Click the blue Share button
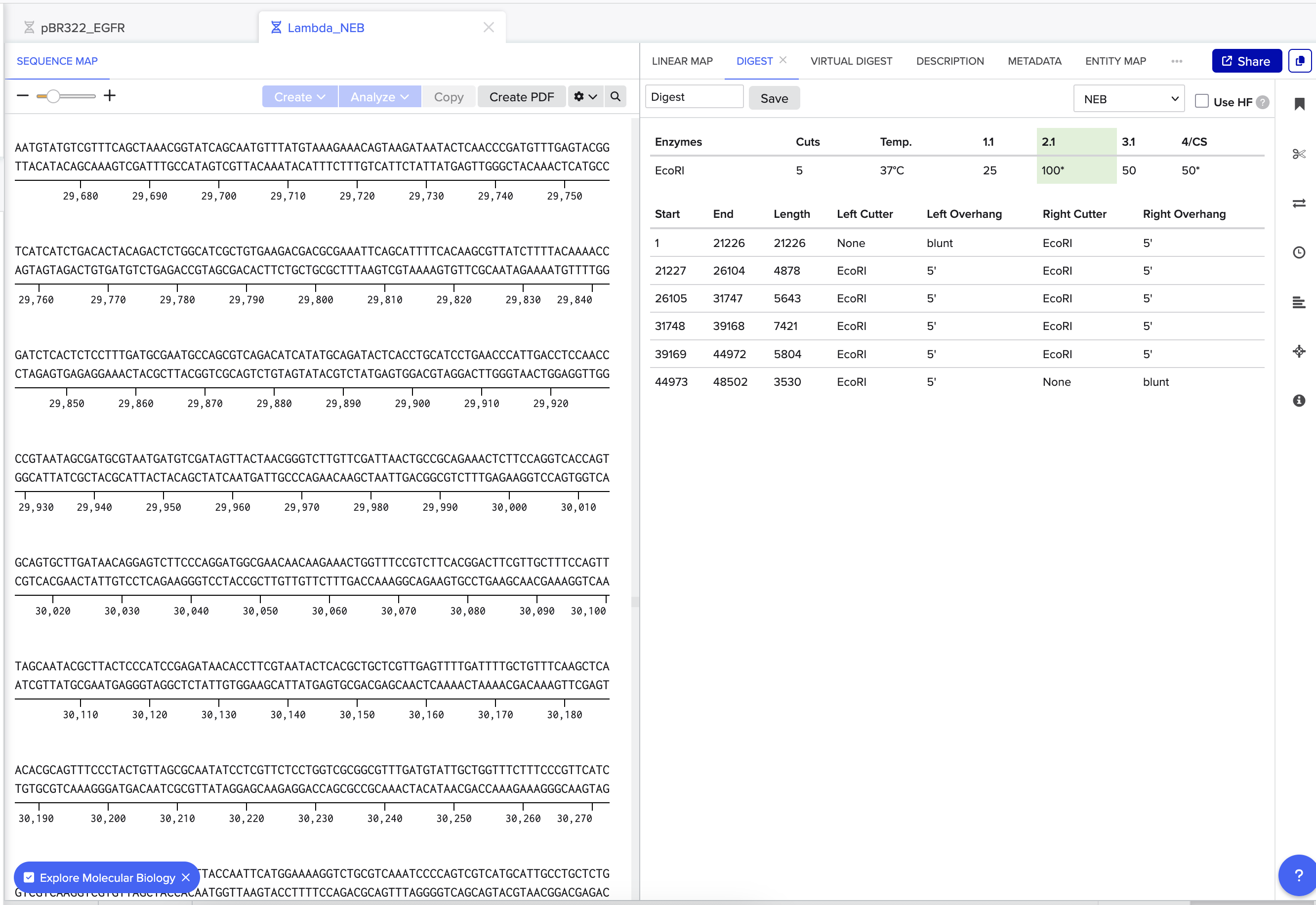The width and height of the screenshot is (1316, 905). click(x=1246, y=61)
